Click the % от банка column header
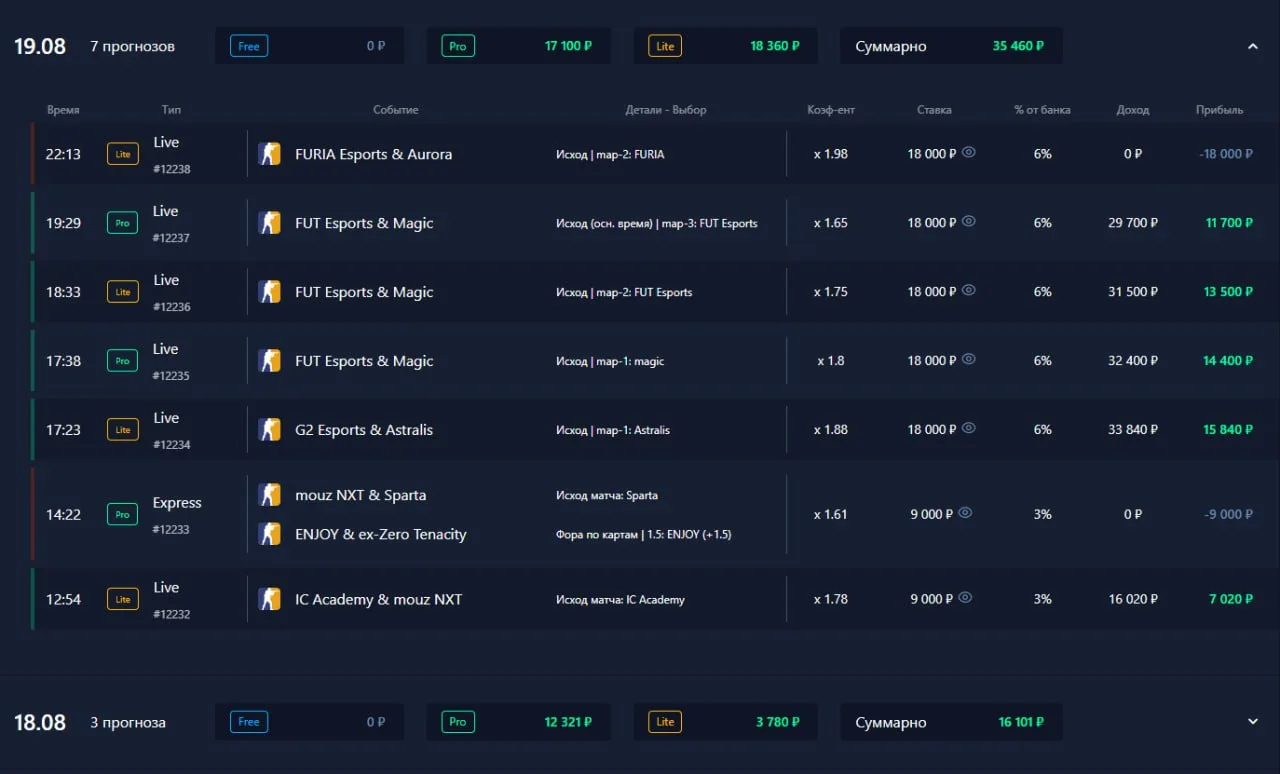The image size is (1280, 774). [x=1042, y=110]
